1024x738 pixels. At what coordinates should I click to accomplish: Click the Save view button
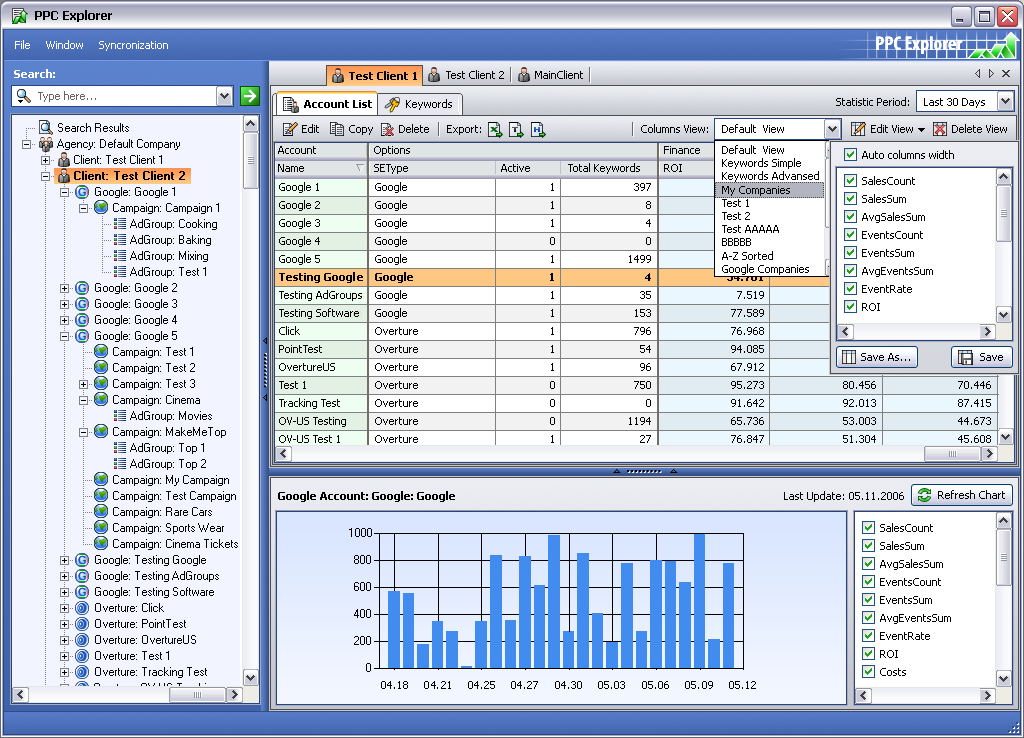[x=982, y=357]
